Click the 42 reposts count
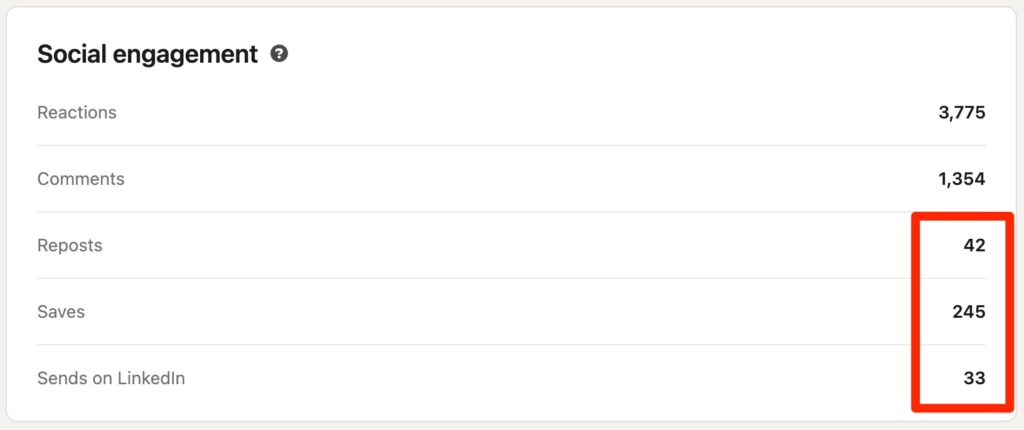1024x430 pixels. click(974, 246)
